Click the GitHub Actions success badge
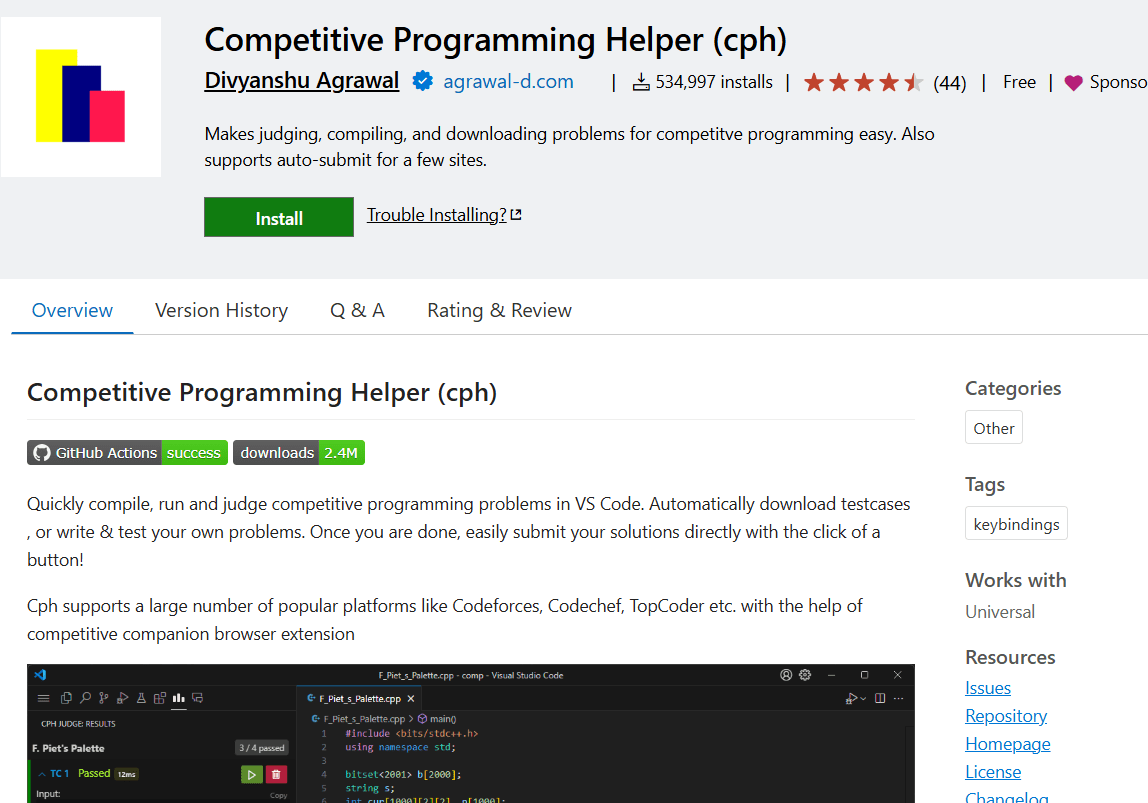 click(127, 452)
